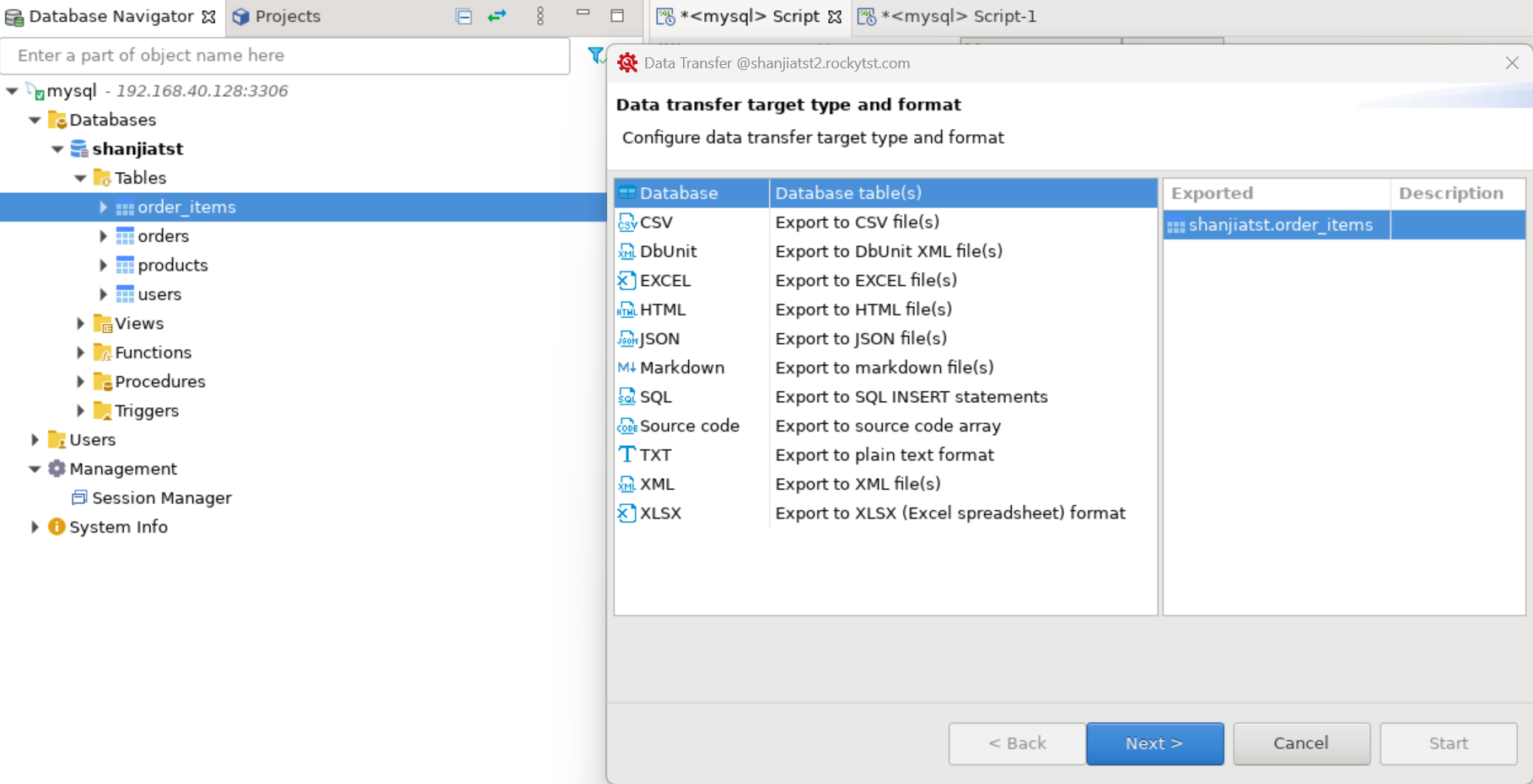Select the Source code export icon
This screenshot has width=1533, height=784.
coord(627,426)
